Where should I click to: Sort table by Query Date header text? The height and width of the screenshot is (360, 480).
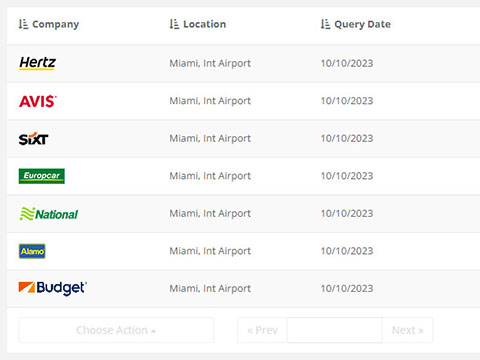(362, 24)
